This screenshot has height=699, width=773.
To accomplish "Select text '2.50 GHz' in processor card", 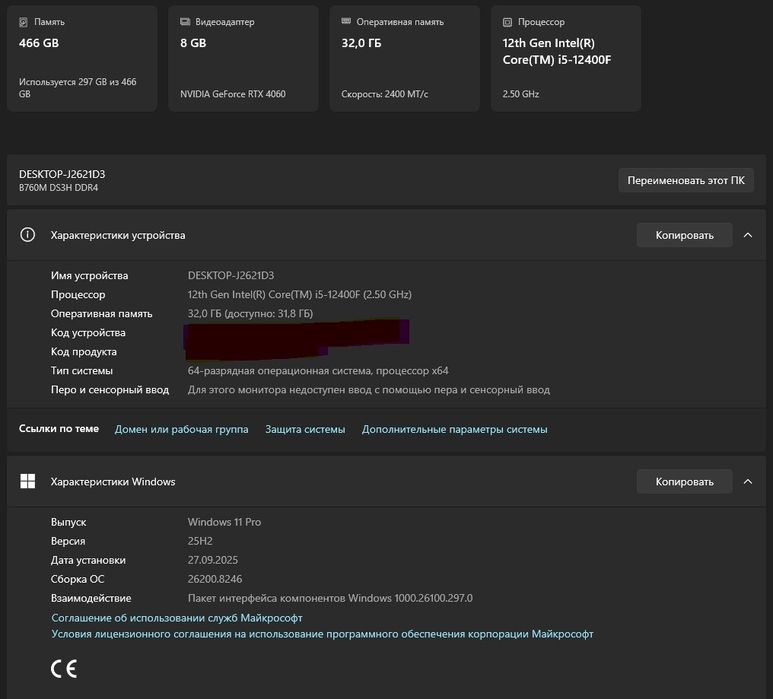I will coord(521,94).
